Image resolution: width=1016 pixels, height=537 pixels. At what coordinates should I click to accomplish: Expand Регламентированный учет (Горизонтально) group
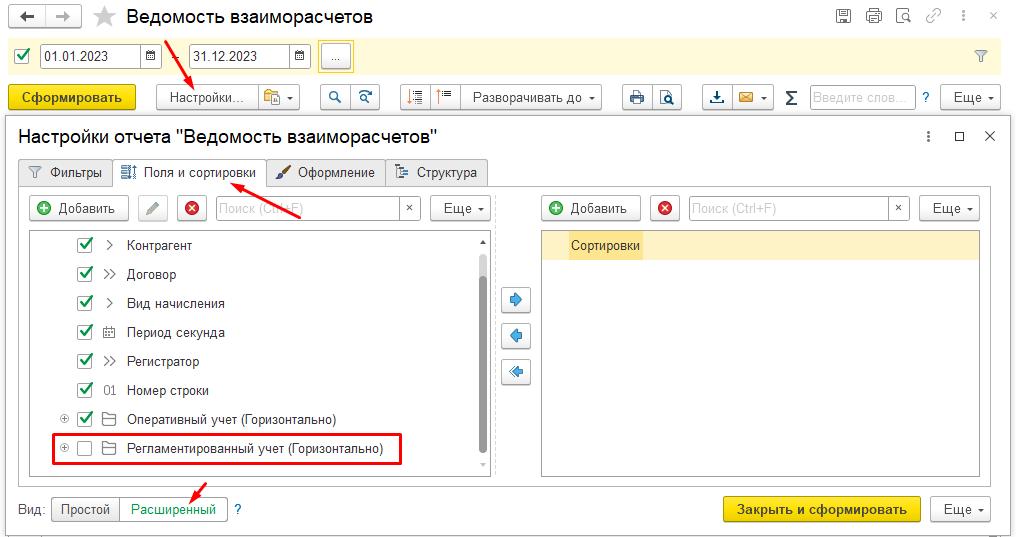64,448
